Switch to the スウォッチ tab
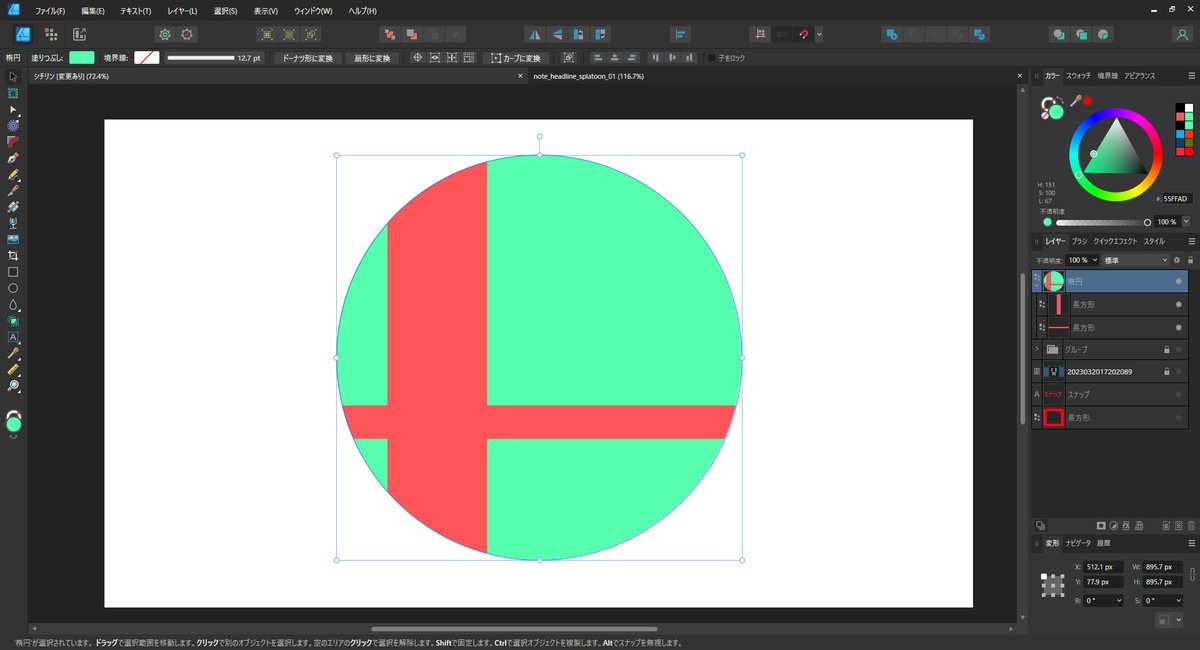Image resolution: width=1200 pixels, height=650 pixels. (x=1078, y=76)
